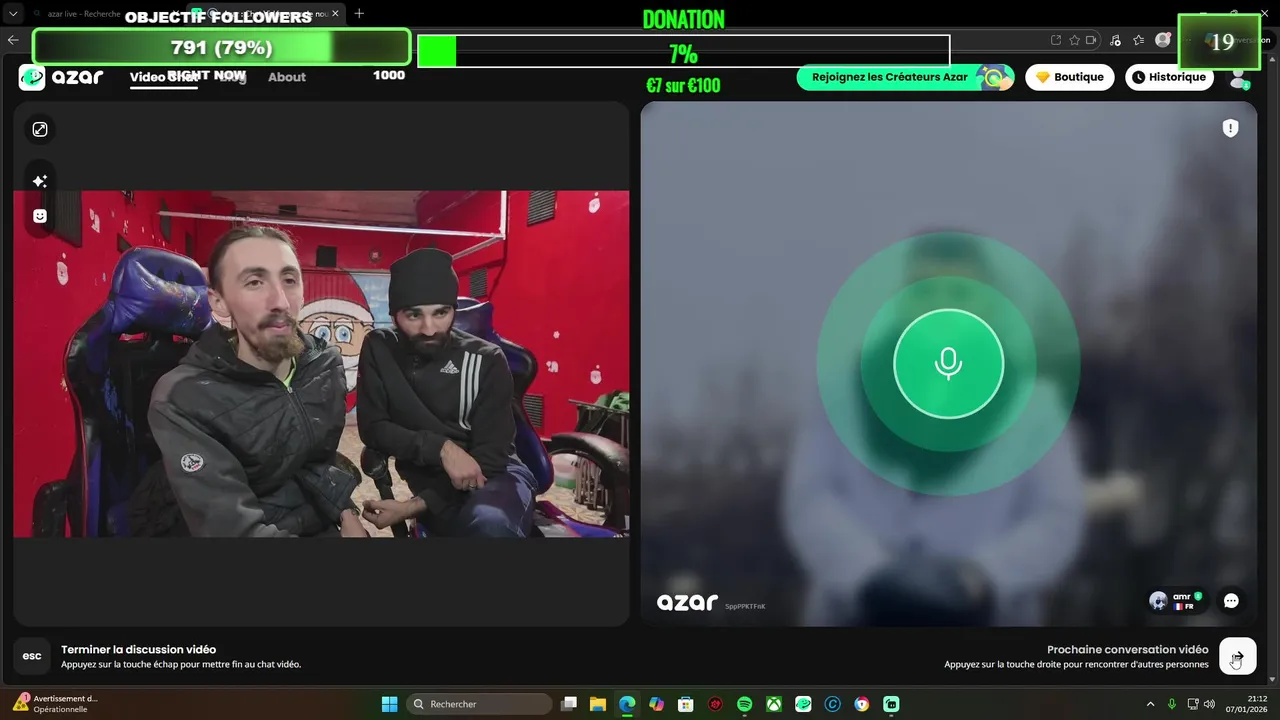
Task: Click Terminer la discussion vidéo text
Action: point(138,649)
